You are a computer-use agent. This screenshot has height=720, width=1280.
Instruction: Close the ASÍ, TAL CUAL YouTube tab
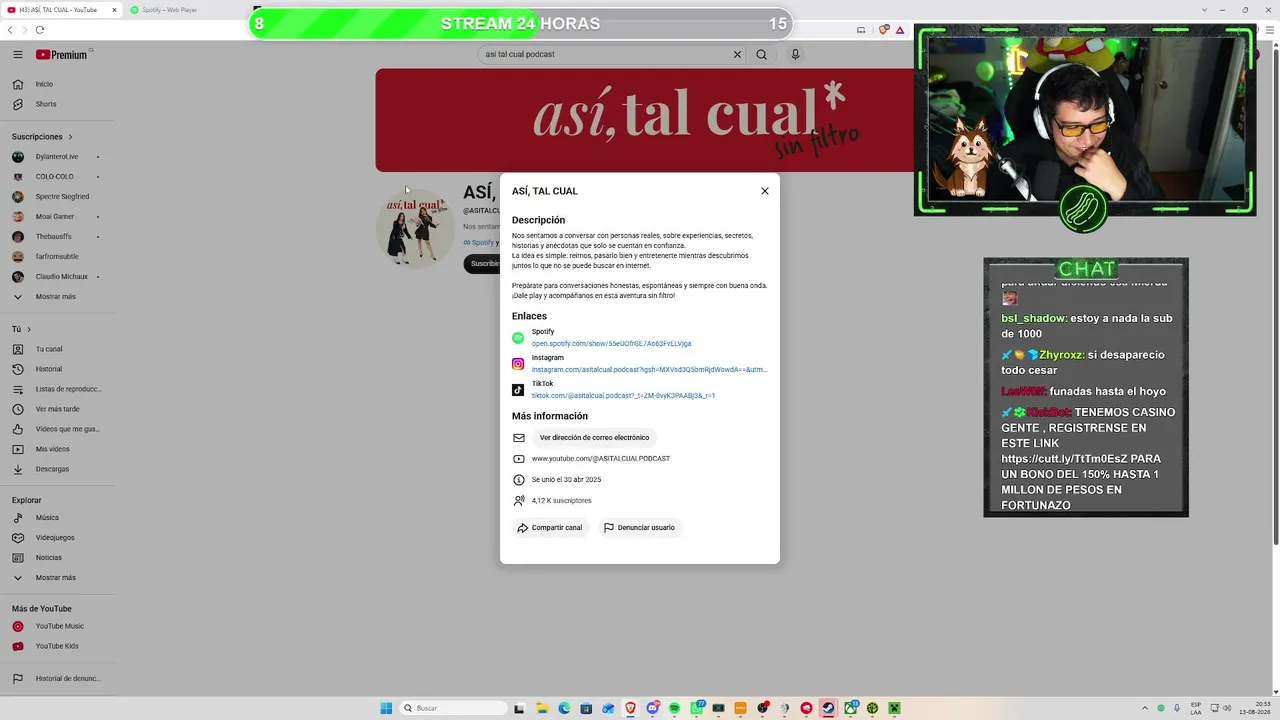point(114,10)
